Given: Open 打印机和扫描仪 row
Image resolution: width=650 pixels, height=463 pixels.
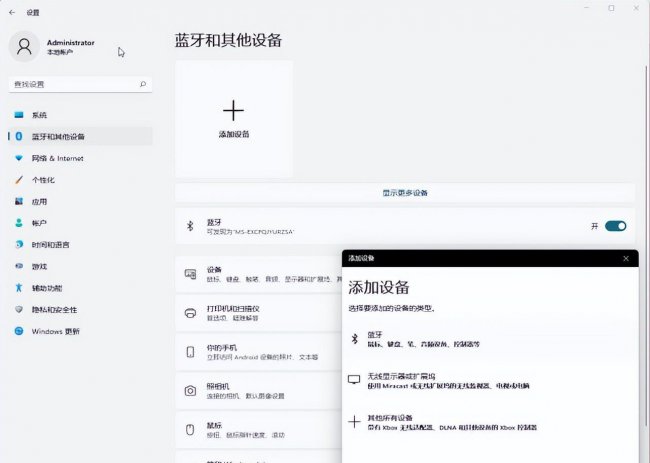Looking at the screenshot, I should (259, 313).
